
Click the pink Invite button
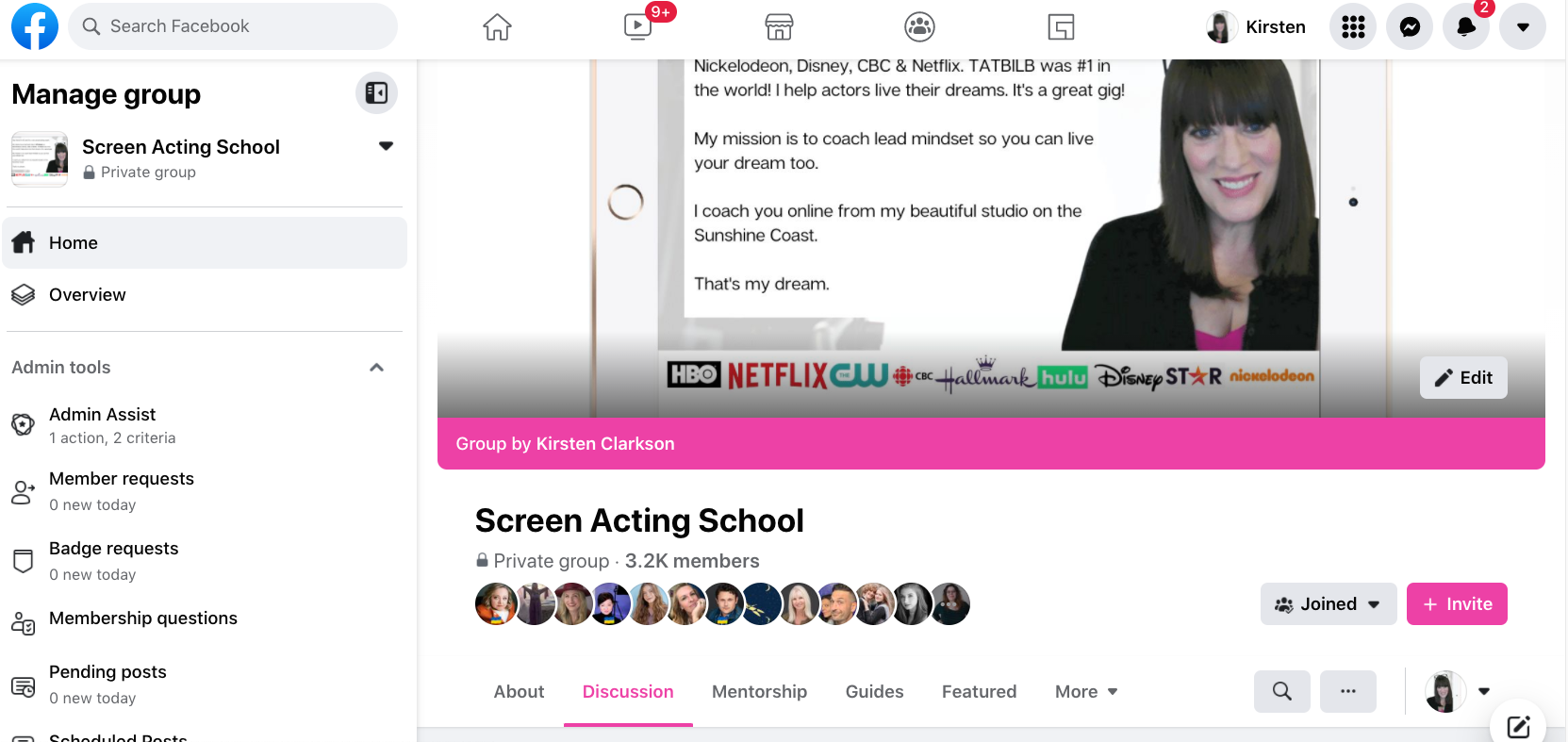(x=1457, y=603)
